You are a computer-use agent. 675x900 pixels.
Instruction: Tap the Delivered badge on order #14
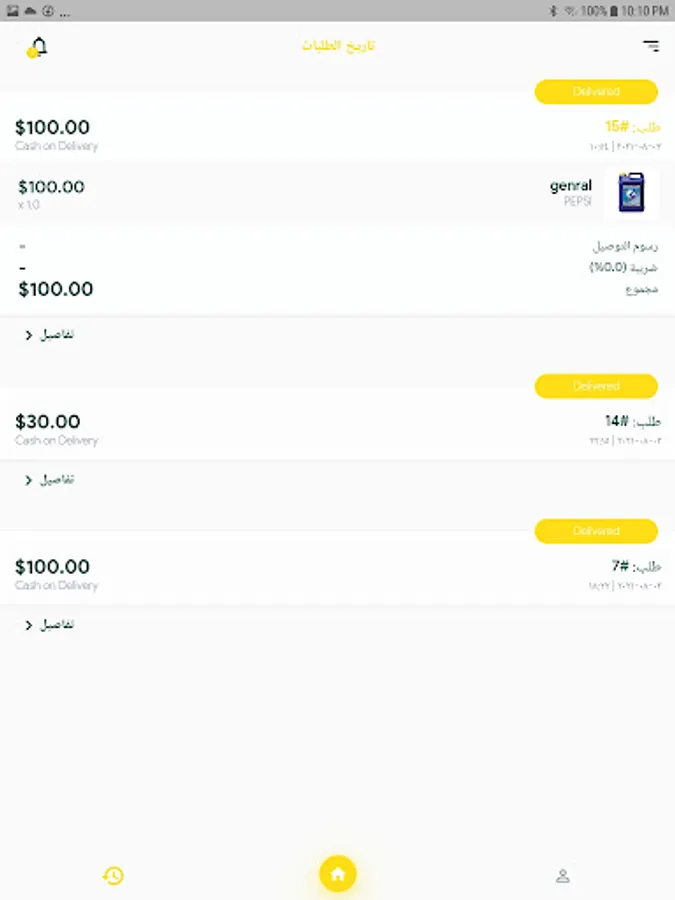coord(596,386)
